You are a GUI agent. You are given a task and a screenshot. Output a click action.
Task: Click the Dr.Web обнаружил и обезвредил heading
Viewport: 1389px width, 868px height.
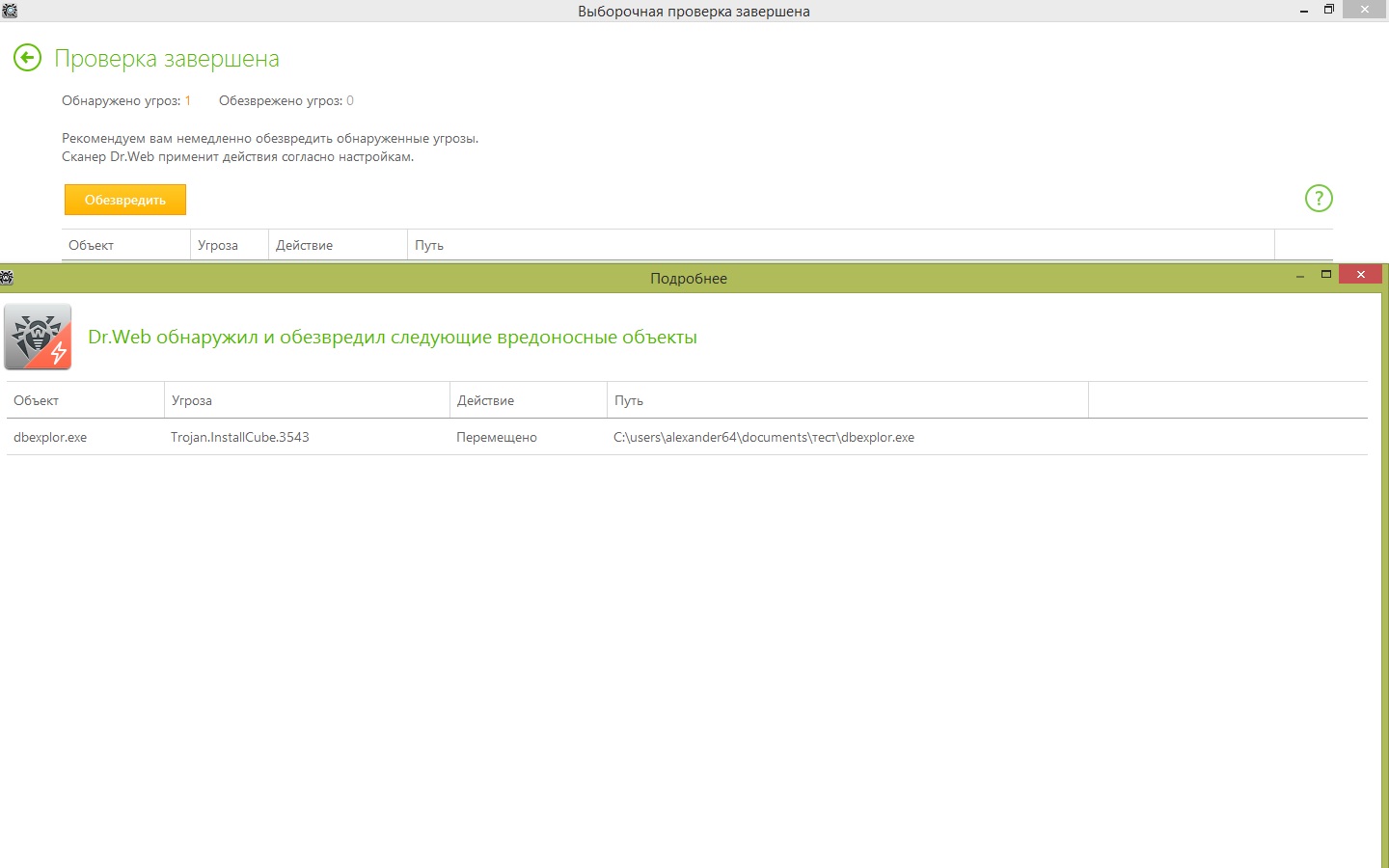pos(393,337)
